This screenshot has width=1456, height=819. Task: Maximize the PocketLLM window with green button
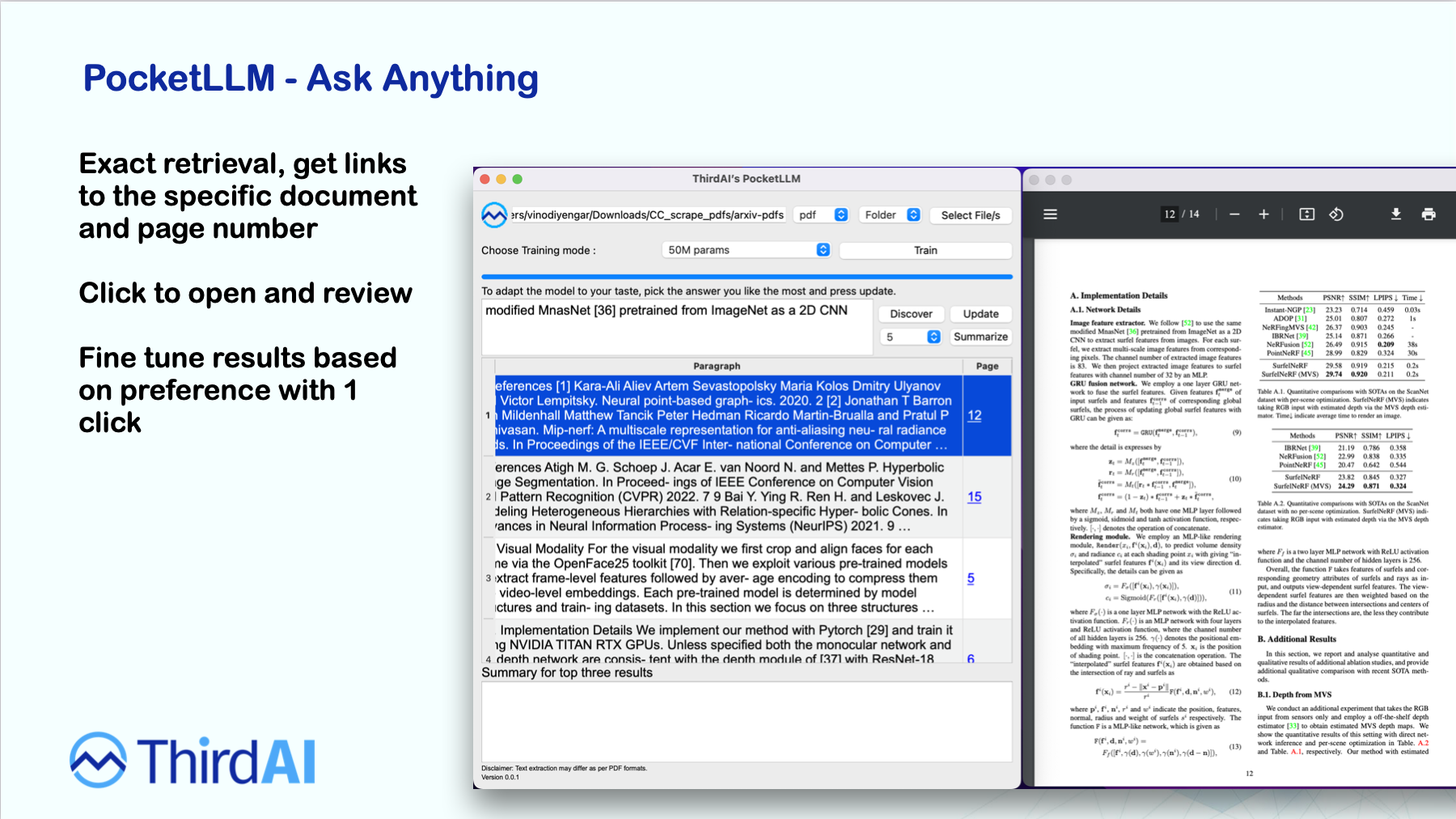518,179
